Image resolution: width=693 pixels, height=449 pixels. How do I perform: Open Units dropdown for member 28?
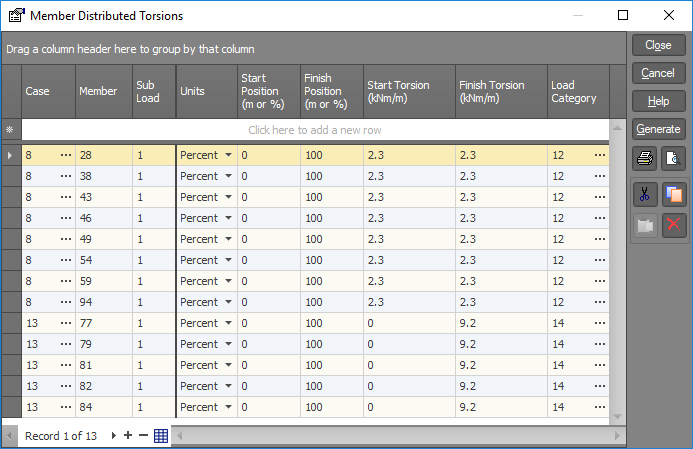click(228, 155)
